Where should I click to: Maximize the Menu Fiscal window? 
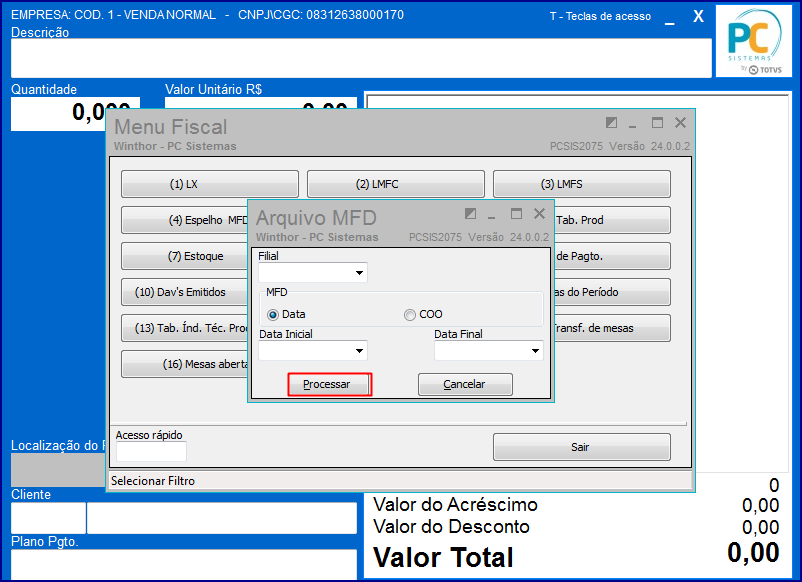pyautogui.click(x=657, y=123)
